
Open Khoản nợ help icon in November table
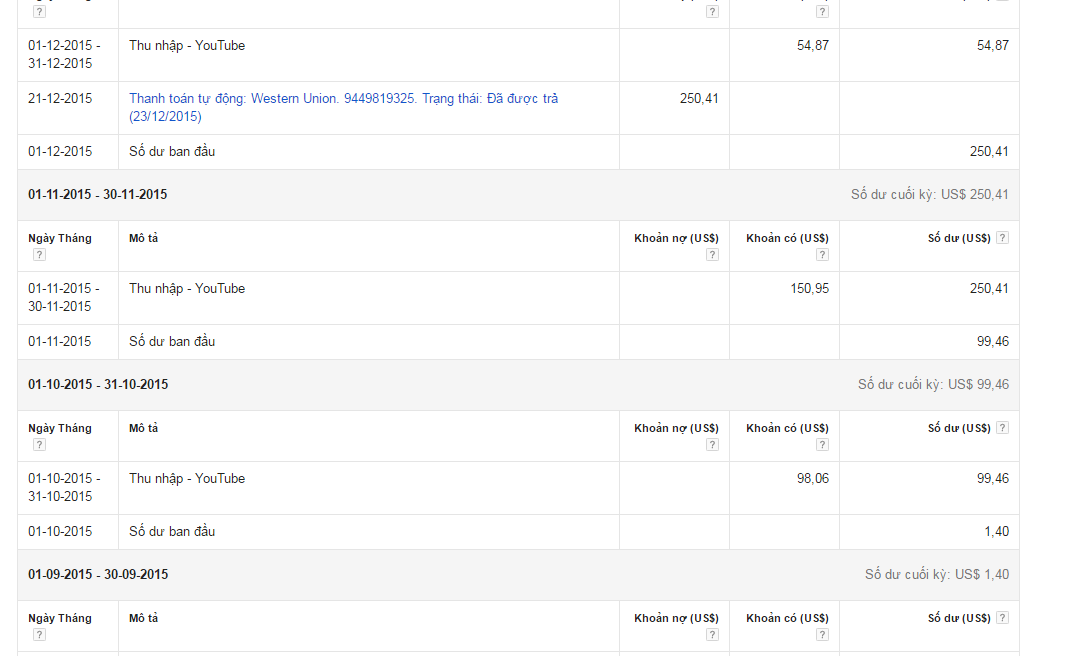(x=712, y=255)
